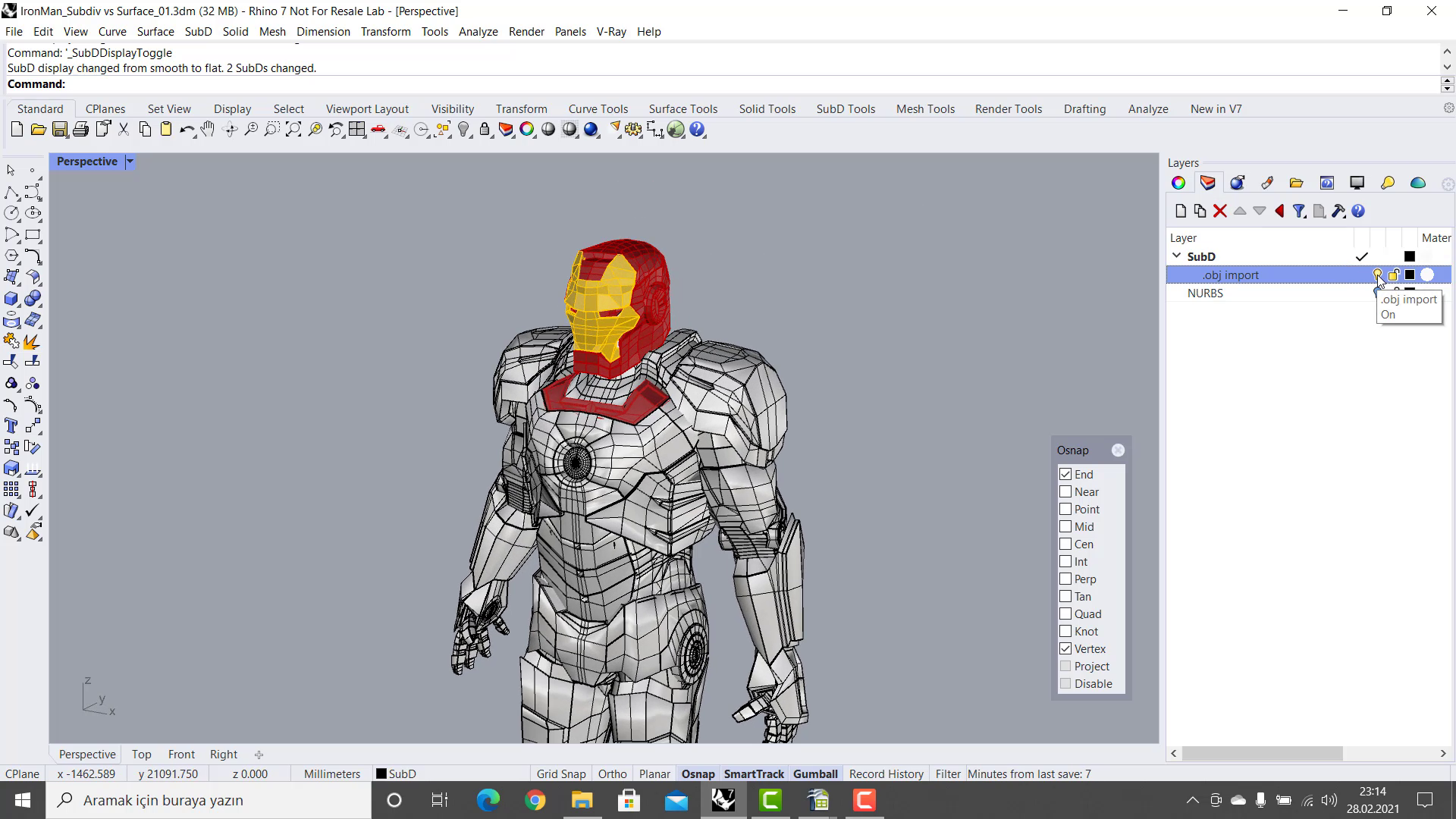This screenshot has width=1456, height=819.
Task: Open the V-Ray menu
Action: (611, 32)
